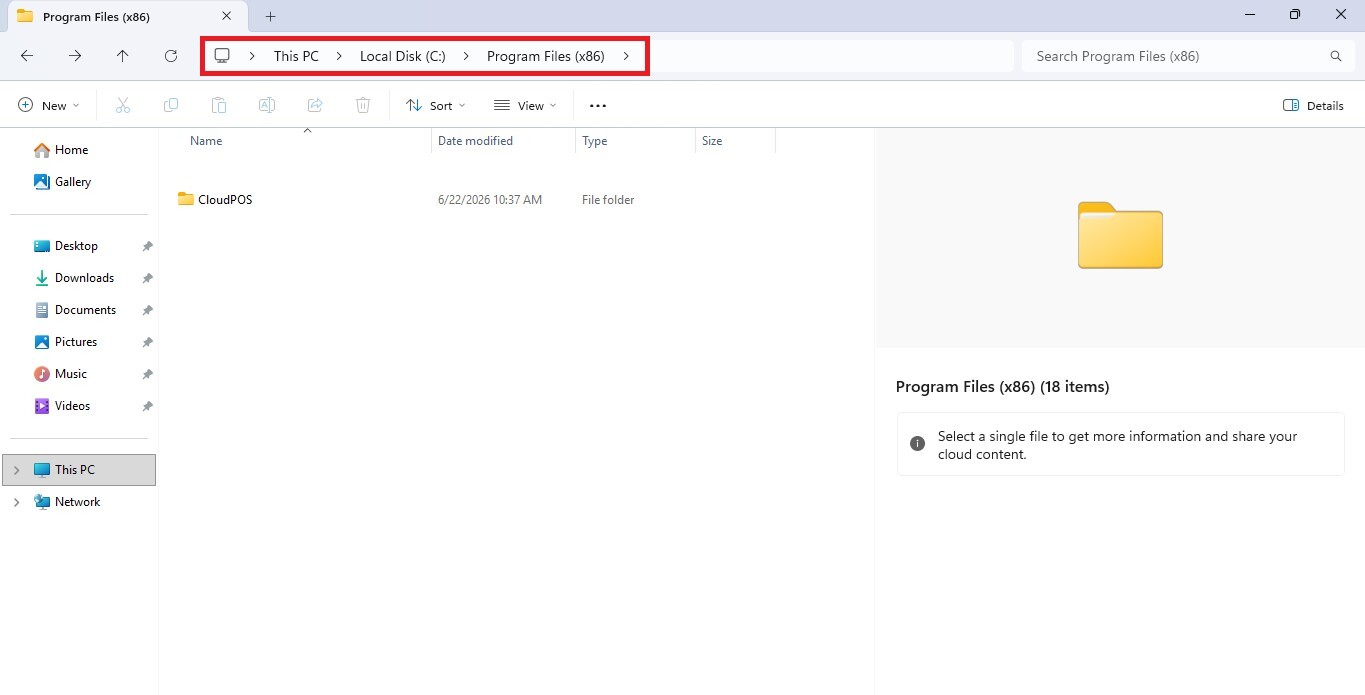Select the CloudPOS folder name
The height and width of the screenshot is (695, 1365).
coord(225,200)
